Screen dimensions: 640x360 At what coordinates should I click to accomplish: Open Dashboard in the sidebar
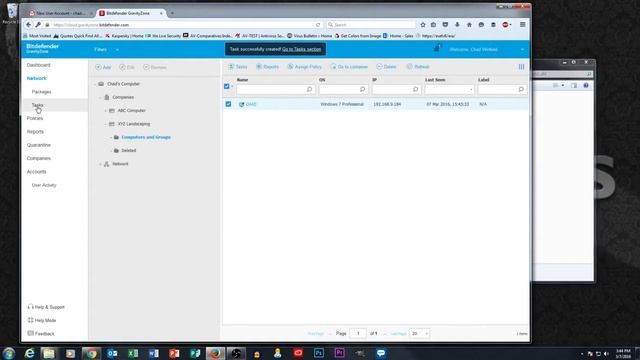pyautogui.click(x=39, y=65)
